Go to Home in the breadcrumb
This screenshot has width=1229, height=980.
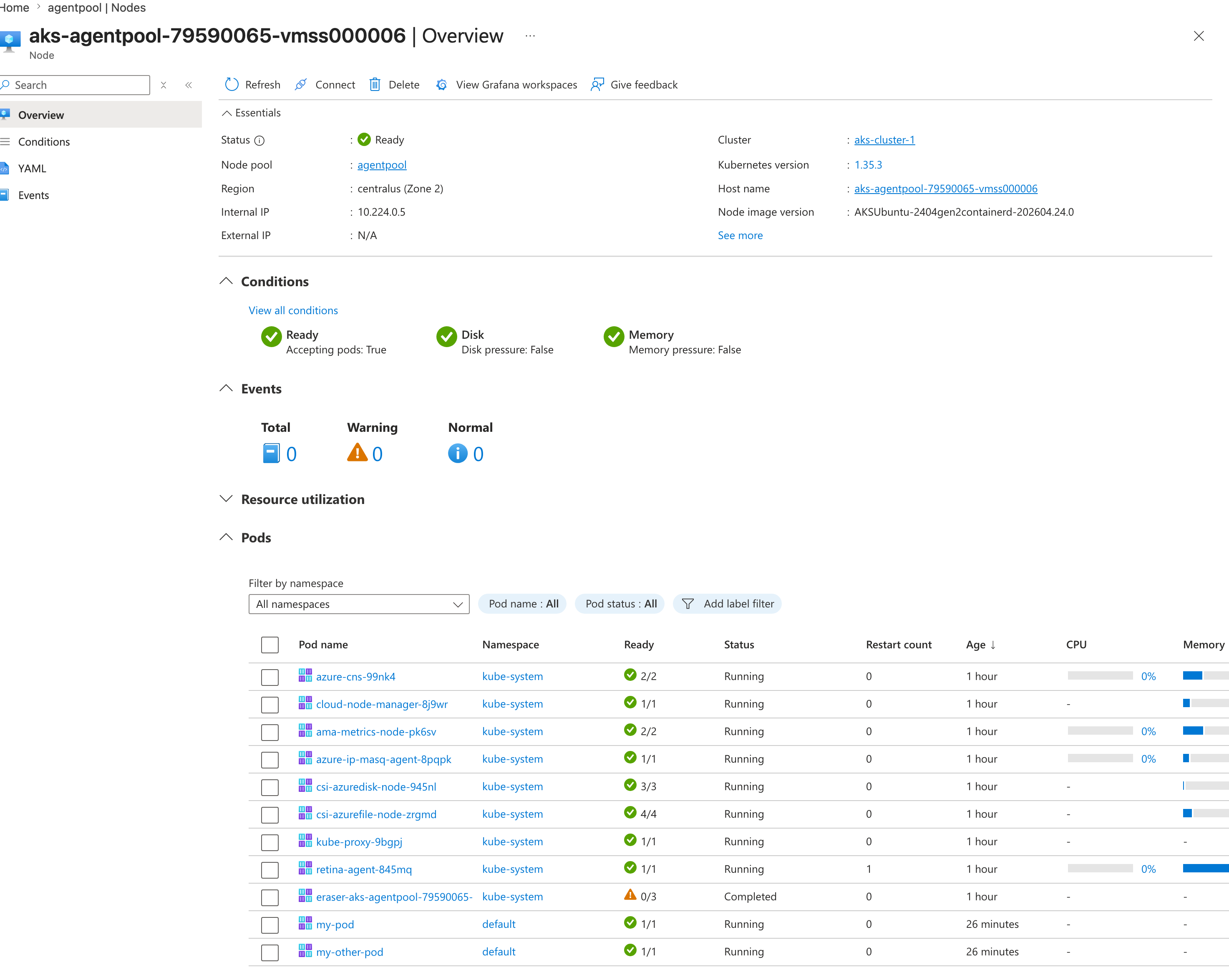pyautogui.click(x=14, y=8)
